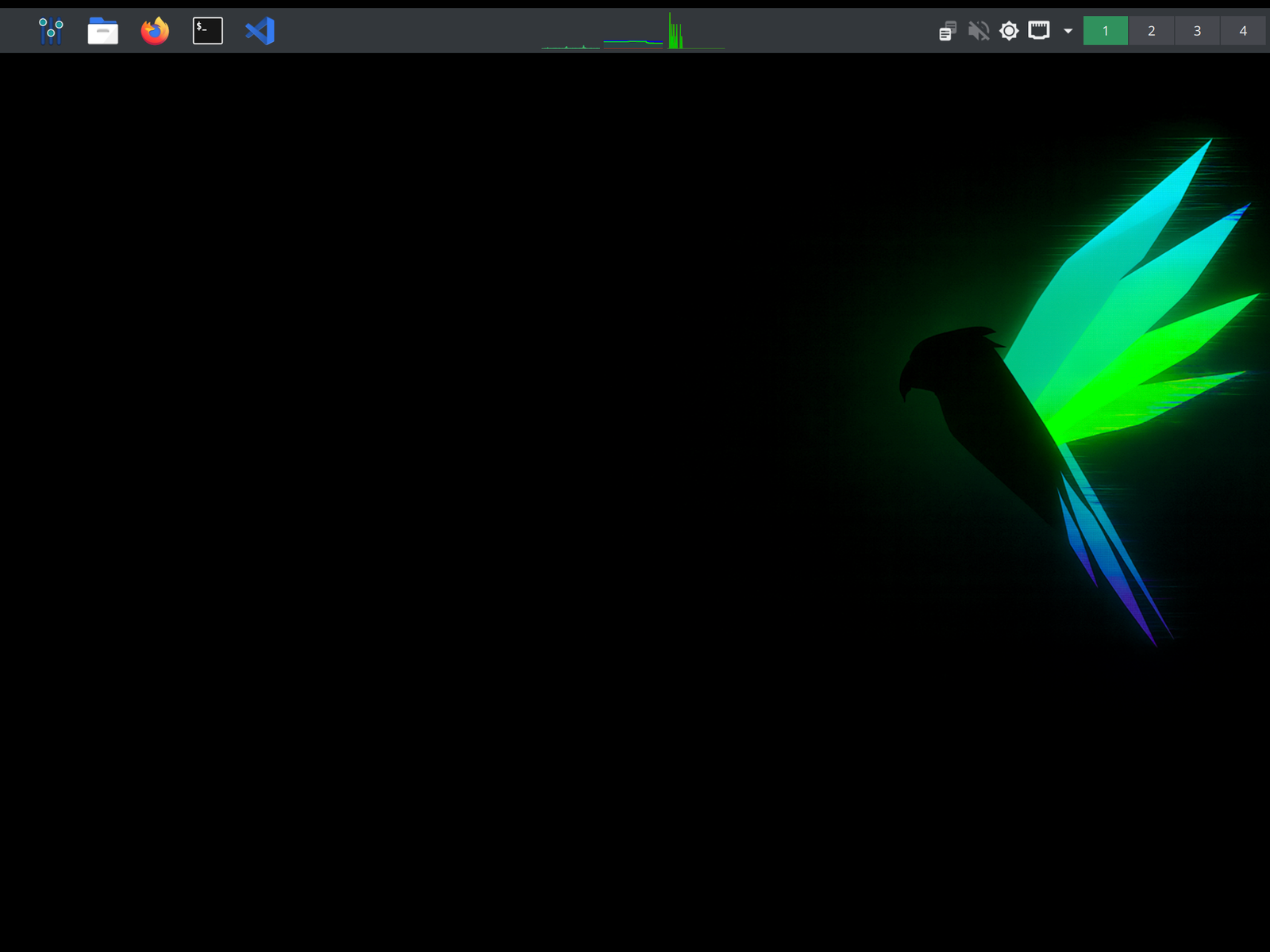Image resolution: width=1270 pixels, height=952 pixels.
Task: Open the Control Center mixer-sliders icon
Action: click(x=51, y=31)
